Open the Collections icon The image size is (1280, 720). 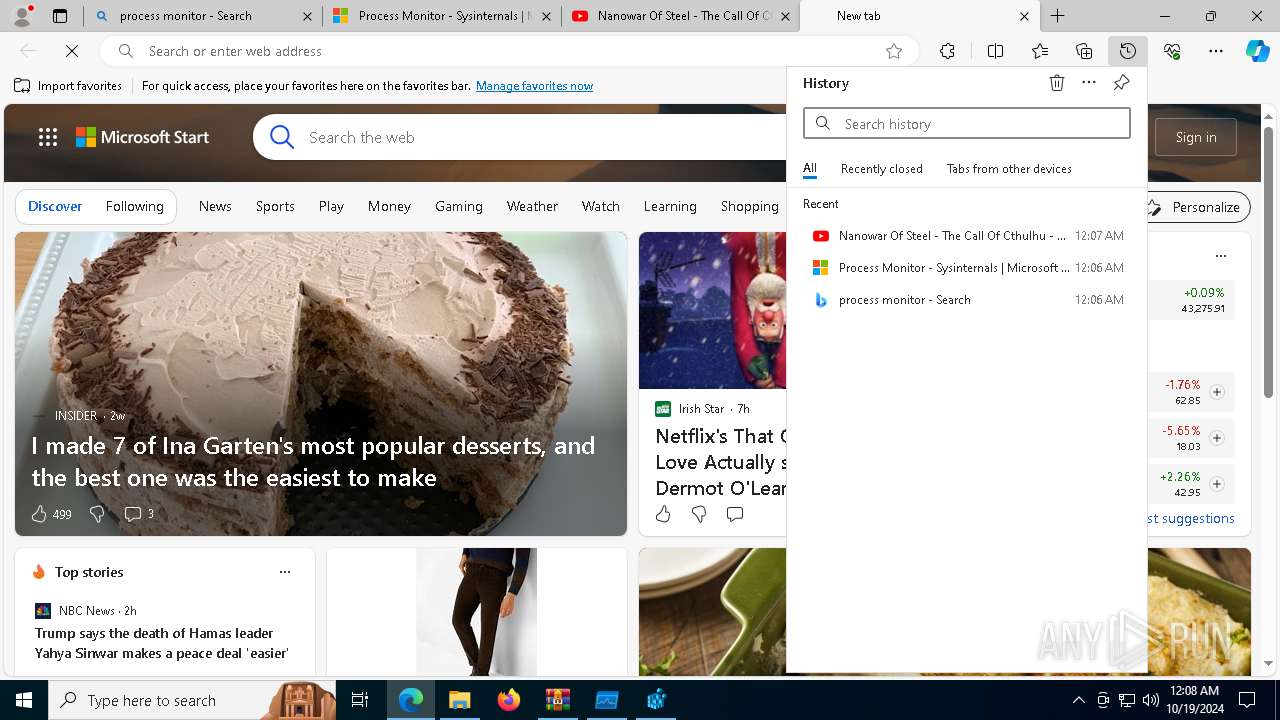tap(1084, 51)
